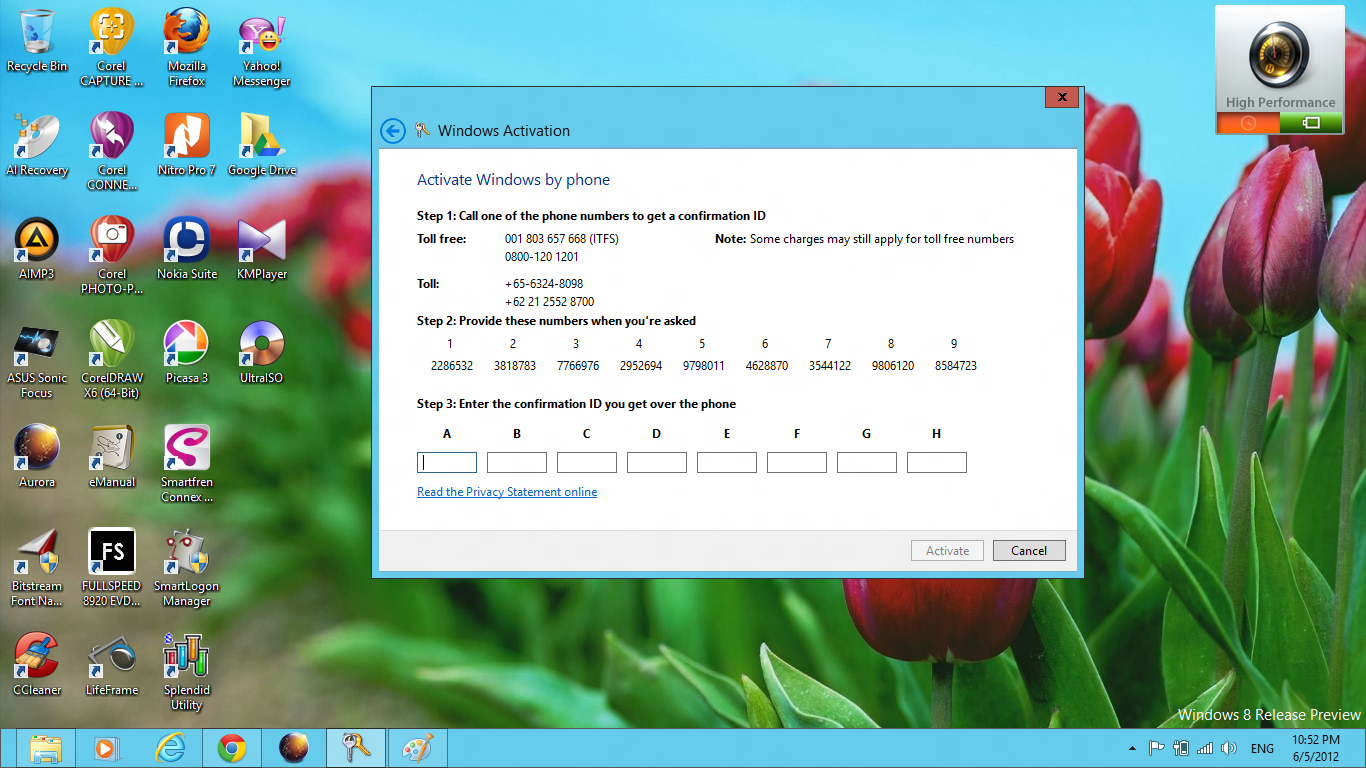Open ASUS Sonic Focus shortcut
This screenshot has width=1366, height=768.
tap(37, 360)
